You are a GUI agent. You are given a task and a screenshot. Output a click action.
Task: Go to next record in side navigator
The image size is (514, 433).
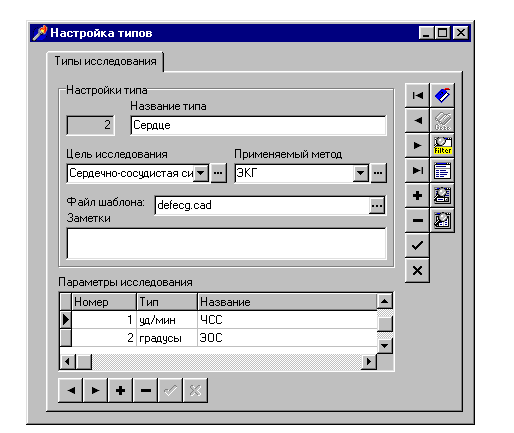(417, 145)
